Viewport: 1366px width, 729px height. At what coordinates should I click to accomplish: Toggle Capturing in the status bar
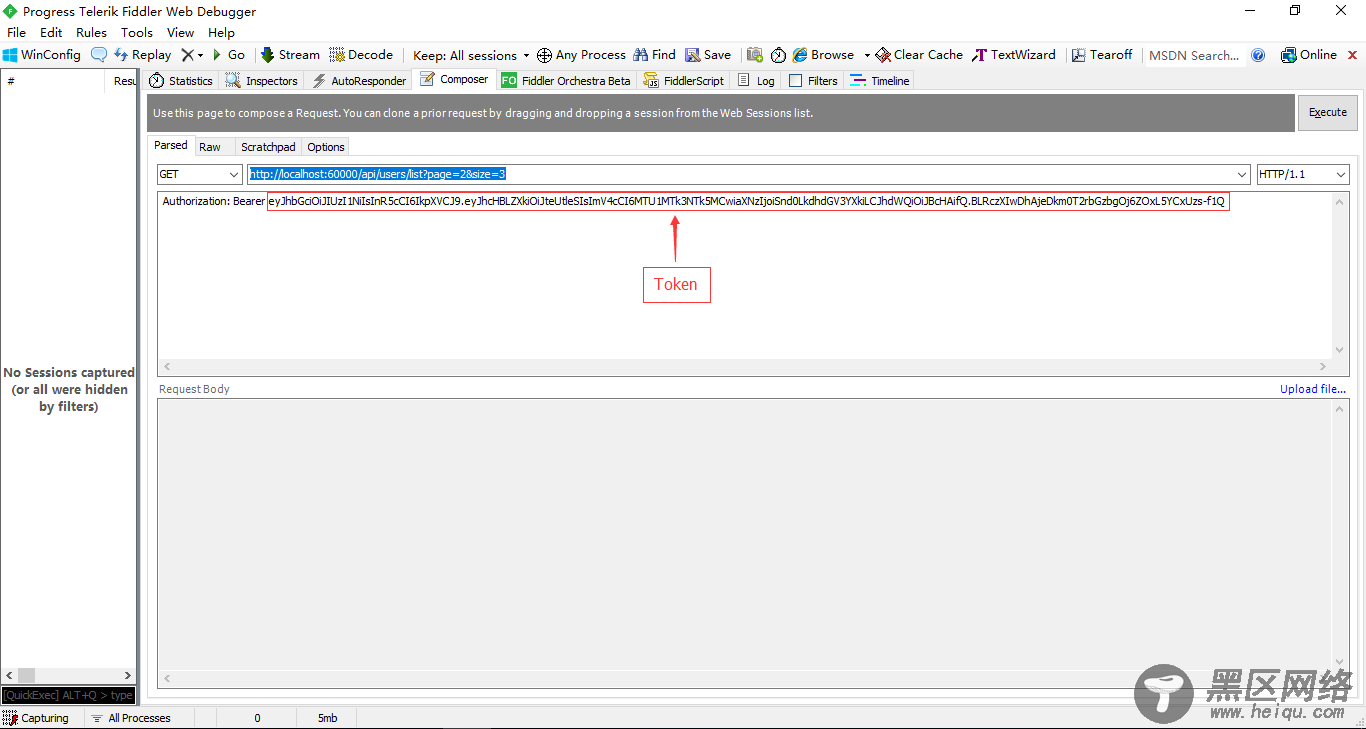36,718
